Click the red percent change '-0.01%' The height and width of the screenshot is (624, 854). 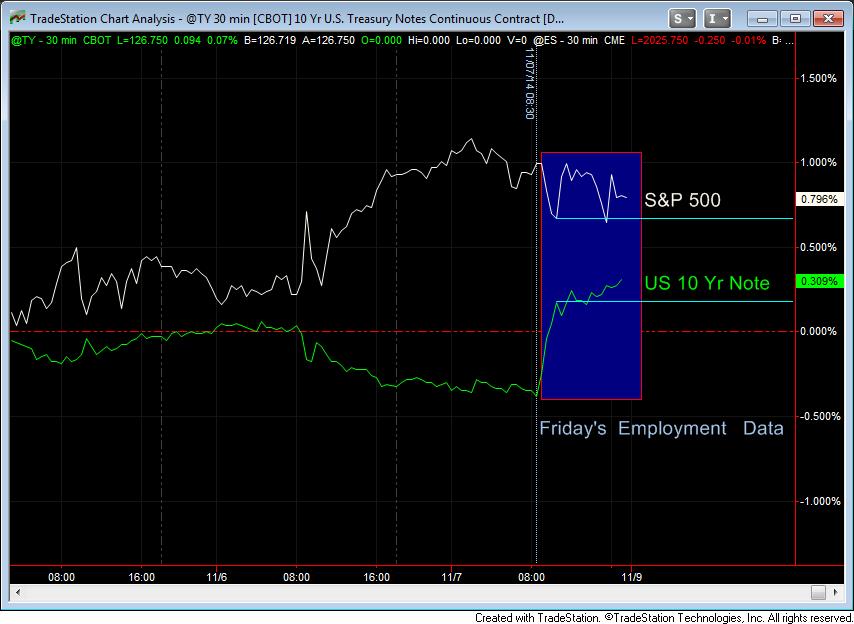tap(748, 40)
